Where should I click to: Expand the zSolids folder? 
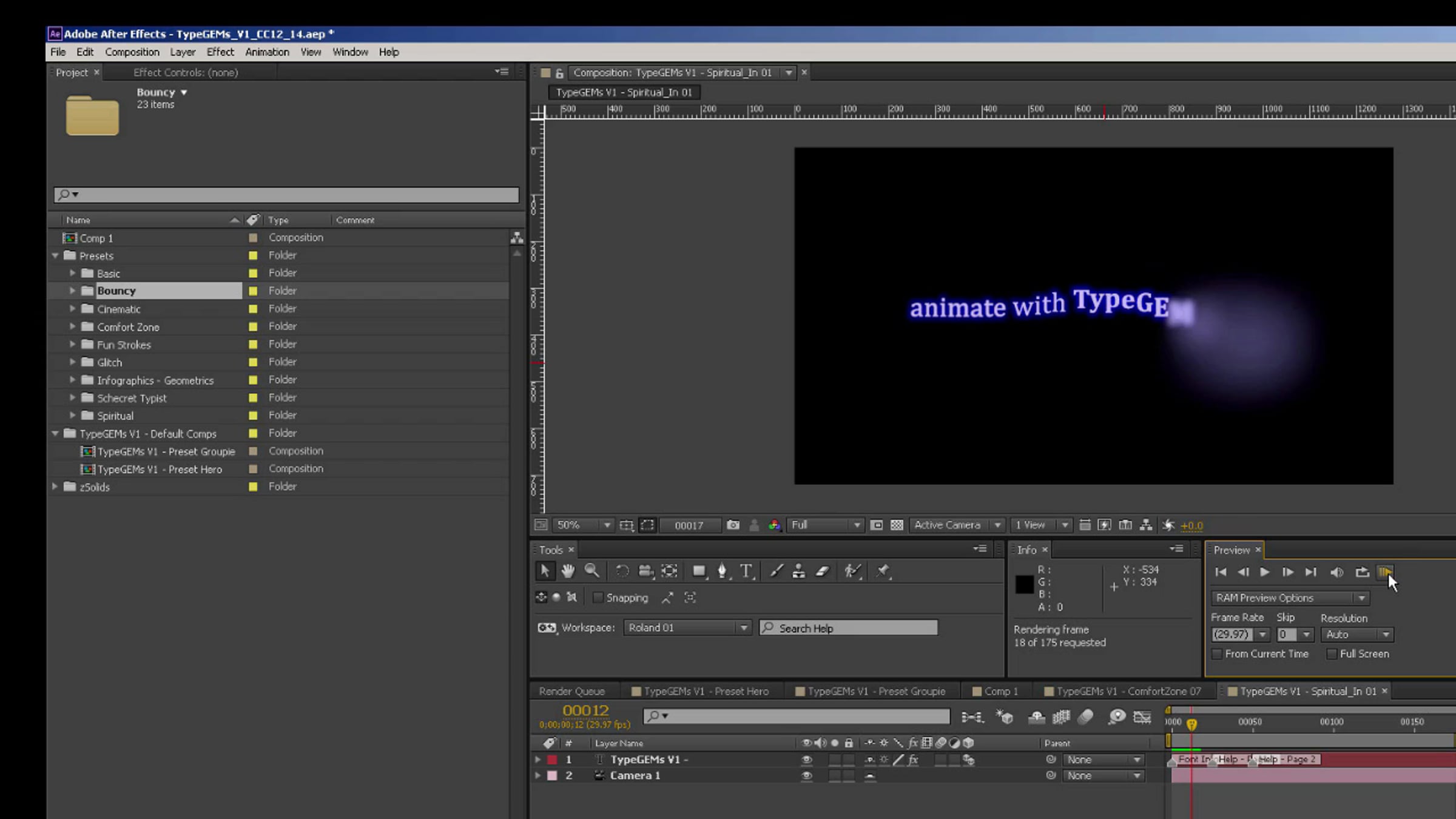coord(55,487)
